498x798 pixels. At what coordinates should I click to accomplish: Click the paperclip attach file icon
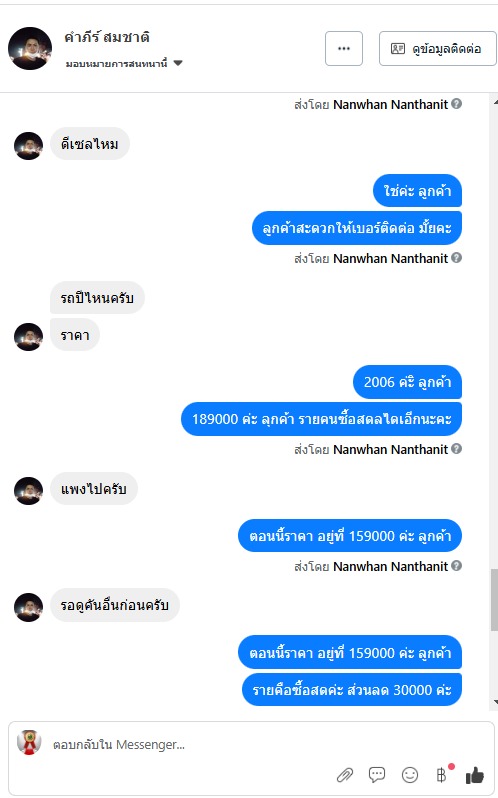[x=345, y=775]
